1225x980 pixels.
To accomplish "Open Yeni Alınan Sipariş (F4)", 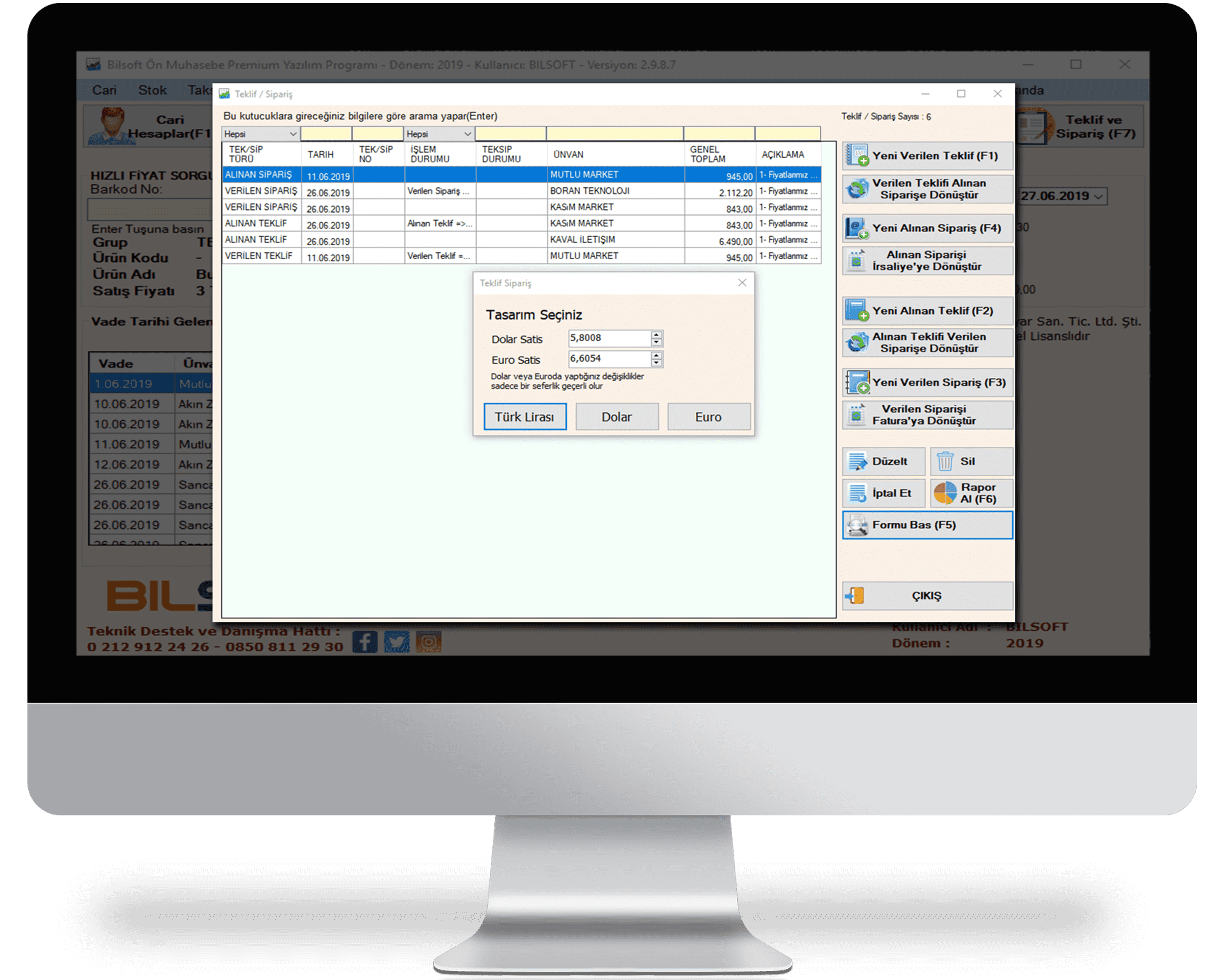I will click(927, 228).
